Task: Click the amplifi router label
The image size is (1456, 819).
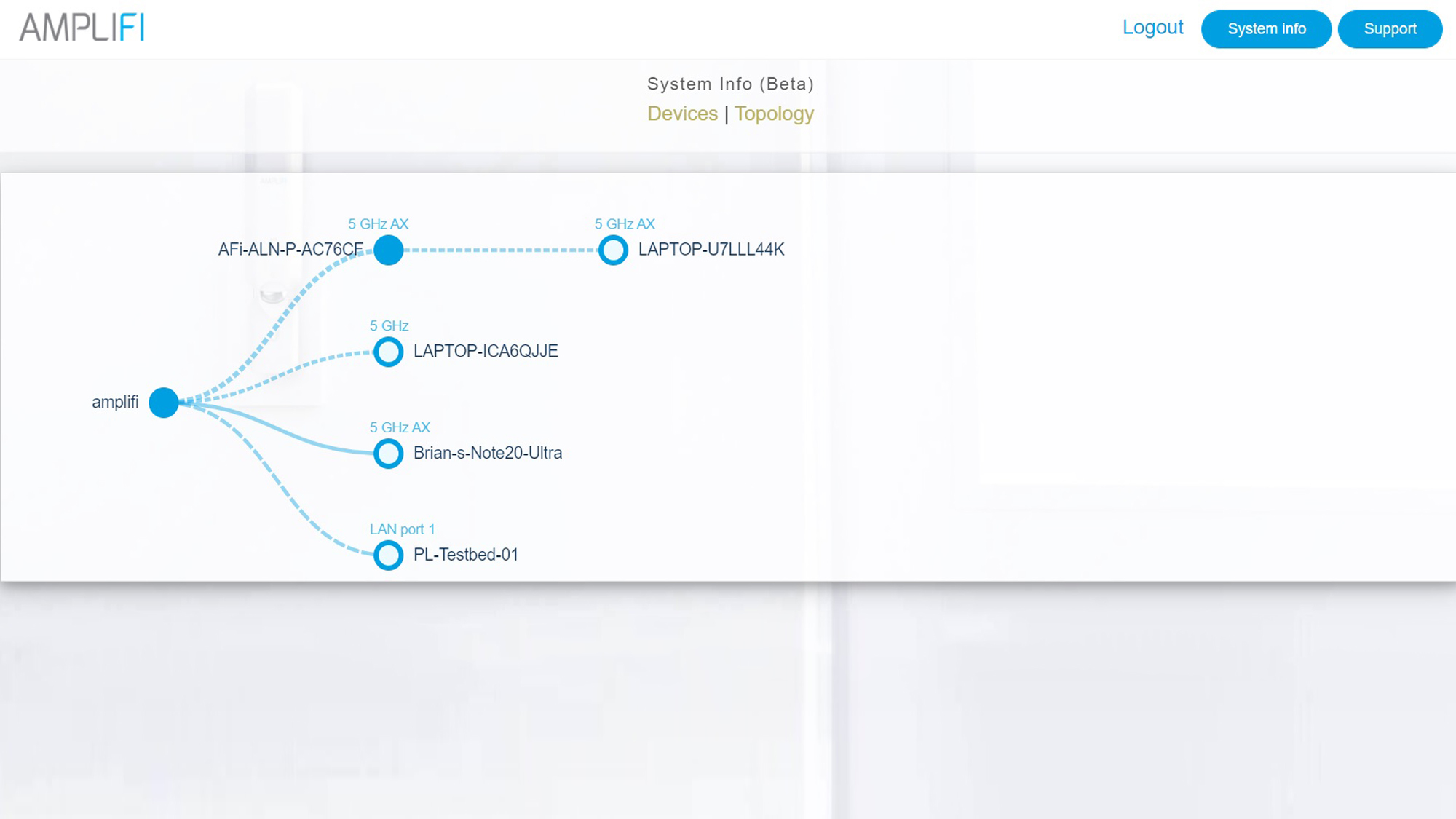Action: pos(115,403)
